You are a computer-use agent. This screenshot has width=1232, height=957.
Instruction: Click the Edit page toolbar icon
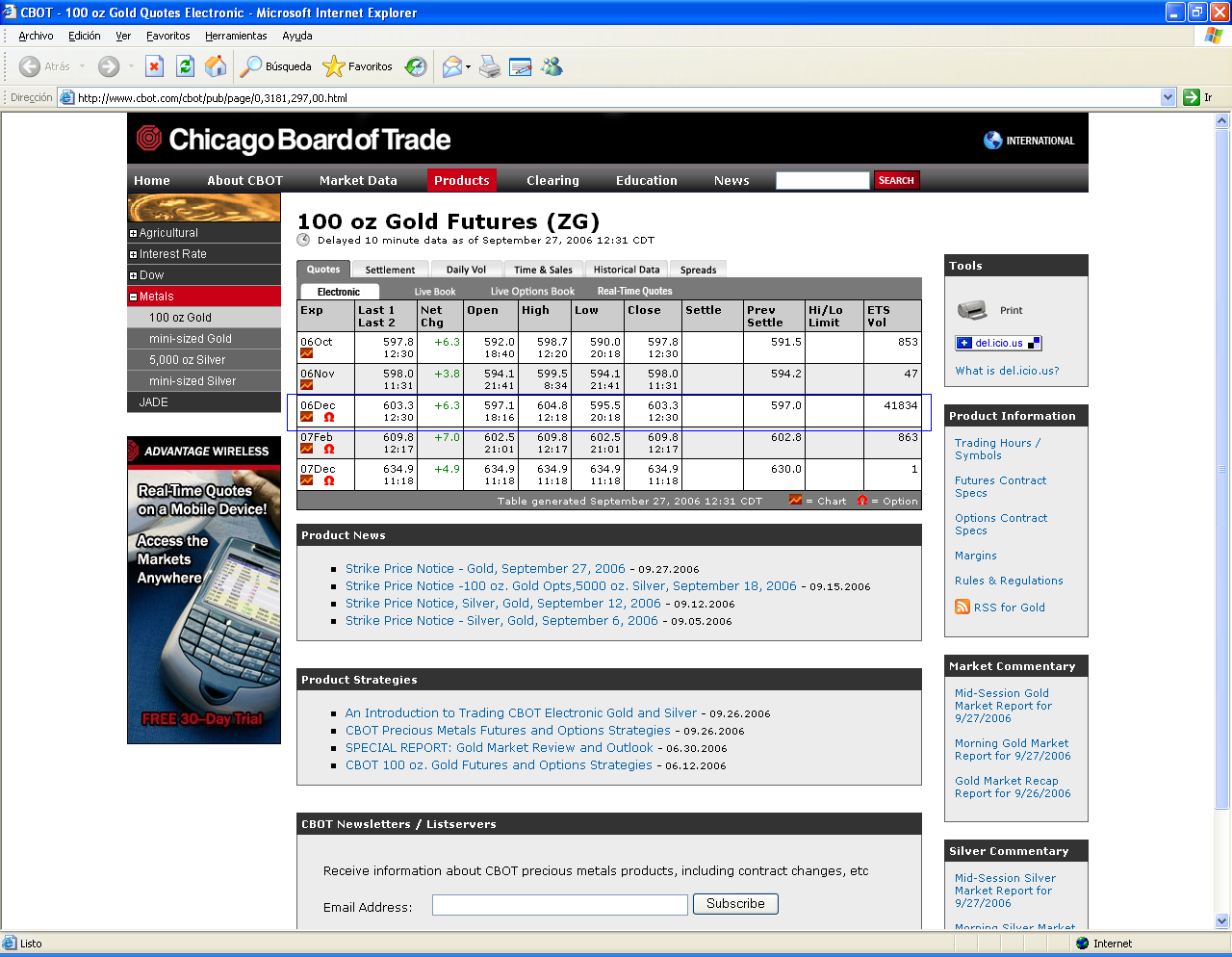click(521, 66)
